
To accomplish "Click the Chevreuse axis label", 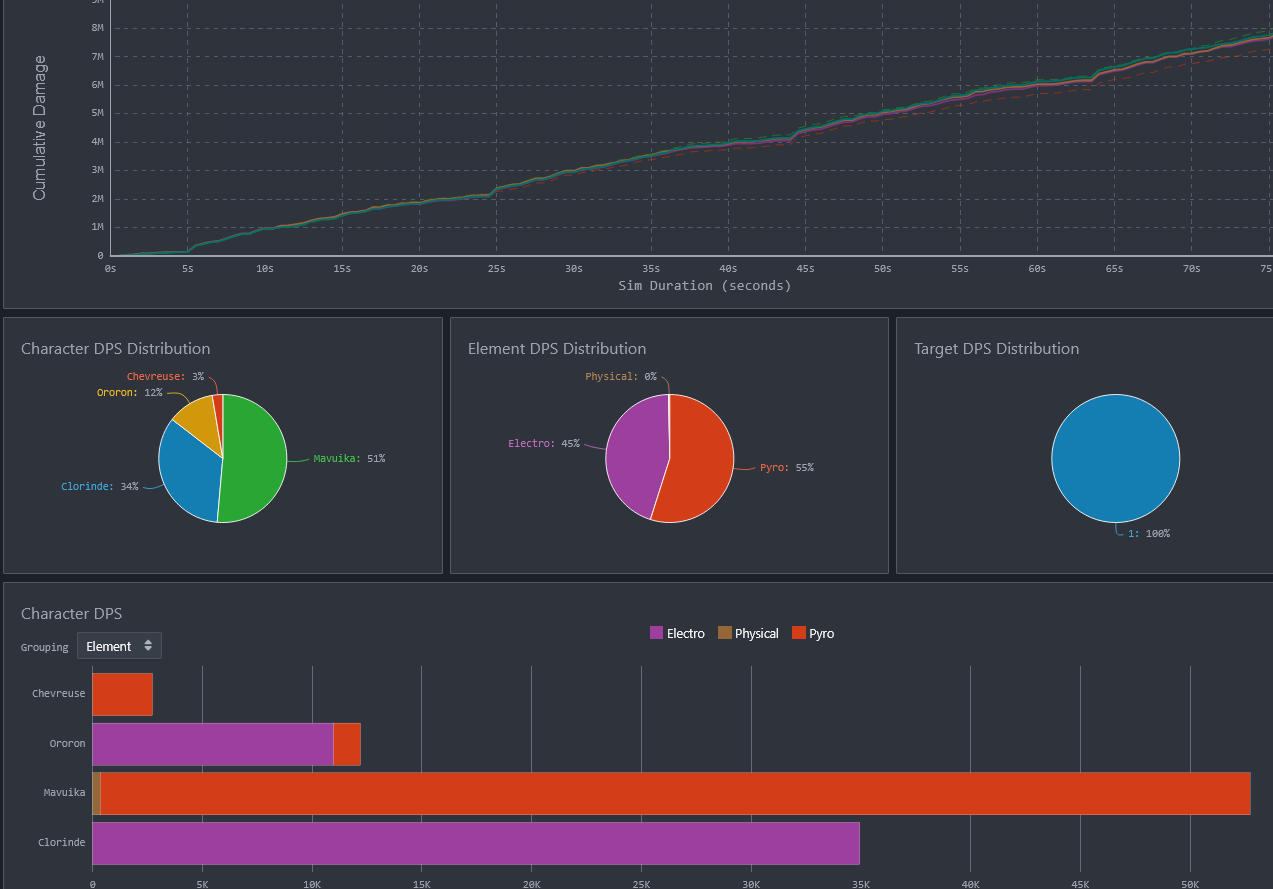I will (x=58, y=694).
